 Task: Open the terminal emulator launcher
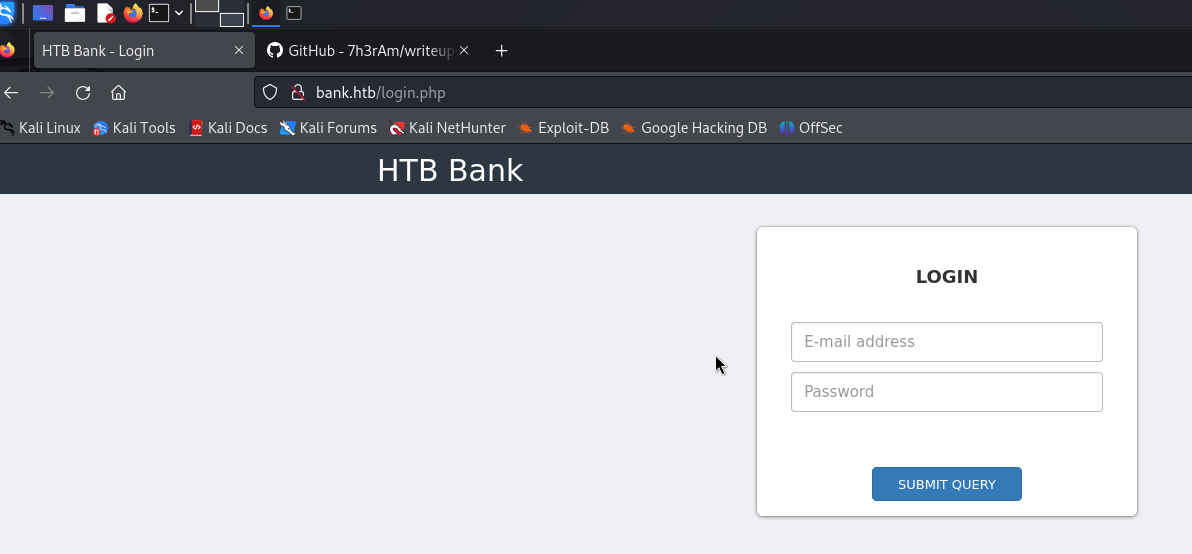pos(159,13)
